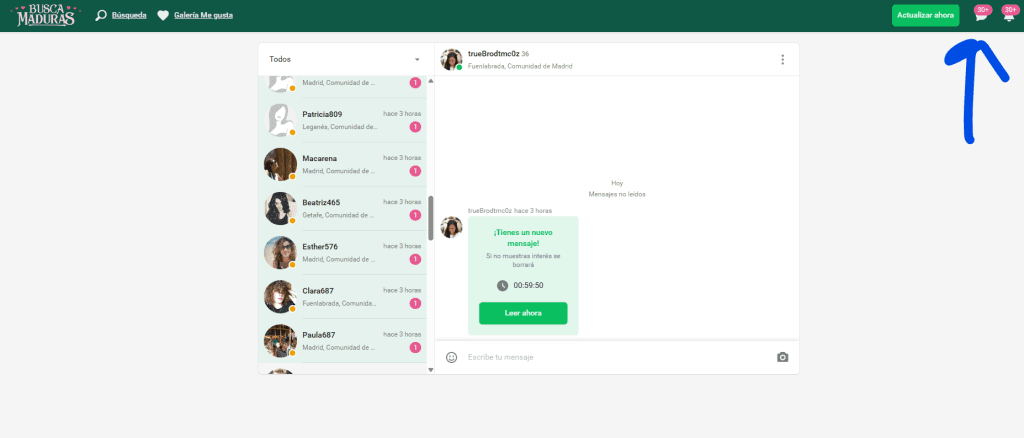The image size is (1024, 438).
Task: Open the chat messages icon in header
Action: tap(981, 16)
